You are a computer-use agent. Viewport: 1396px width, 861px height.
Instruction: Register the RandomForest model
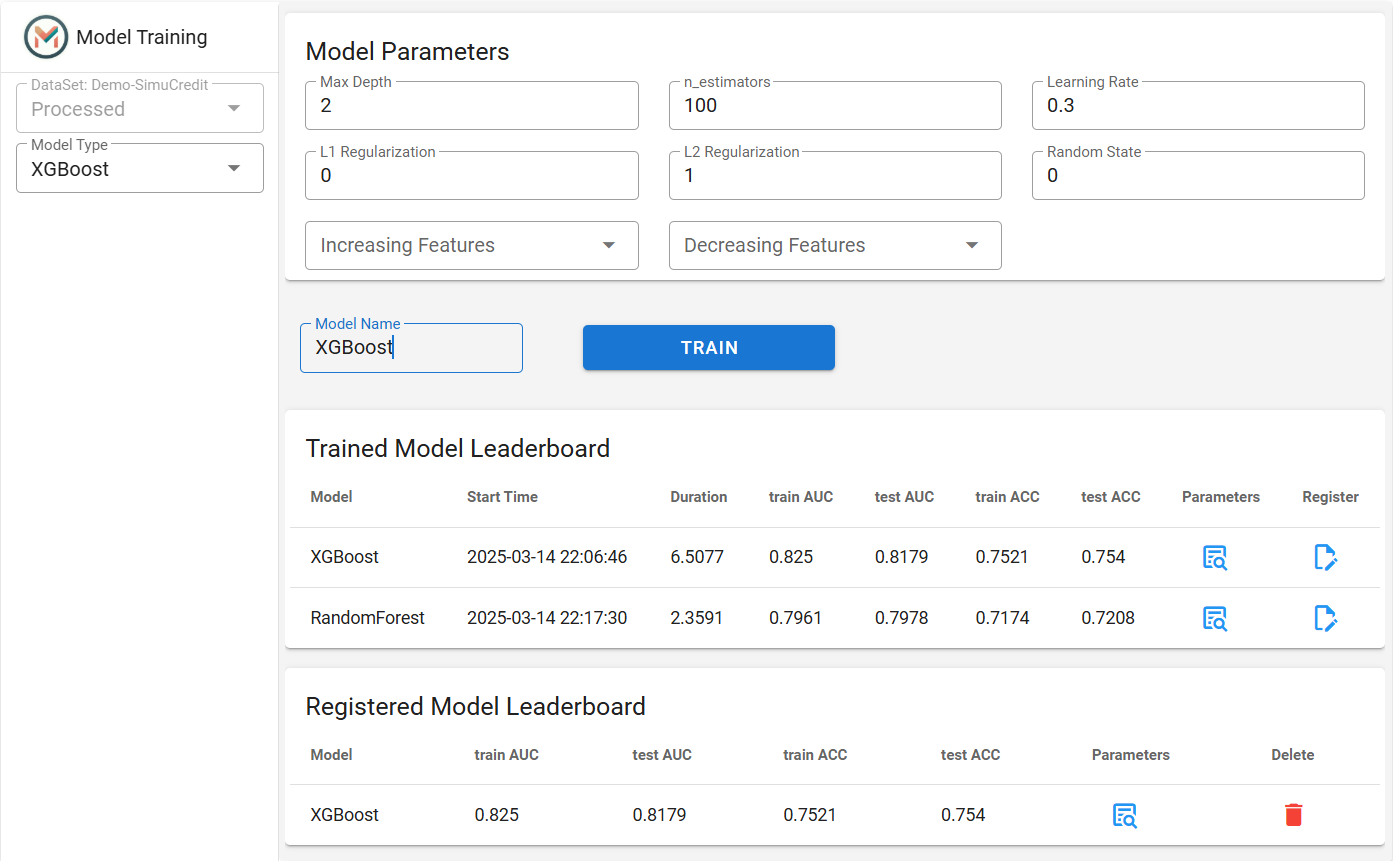[1325, 619]
